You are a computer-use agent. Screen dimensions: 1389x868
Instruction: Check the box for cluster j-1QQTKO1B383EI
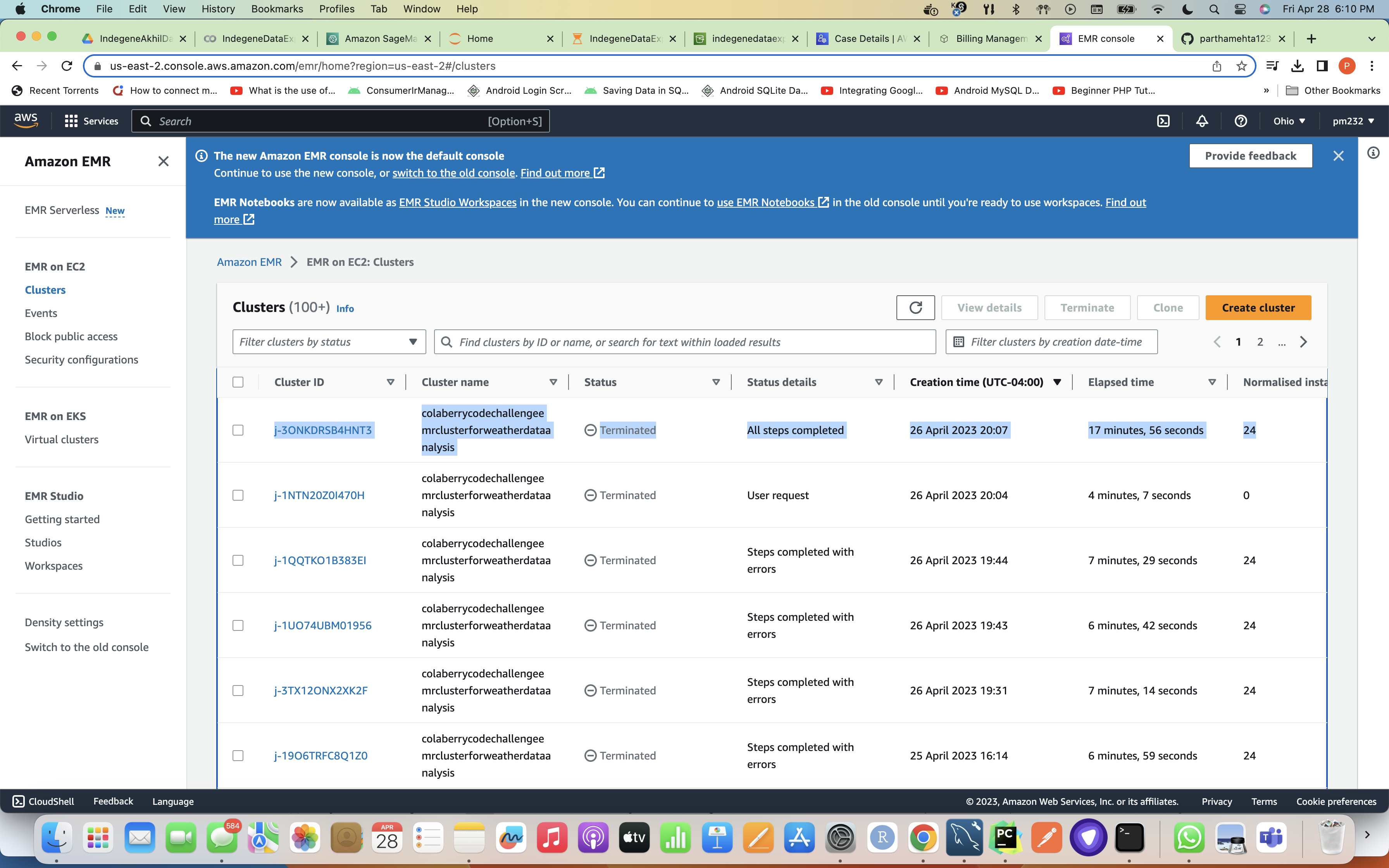pos(238,560)
